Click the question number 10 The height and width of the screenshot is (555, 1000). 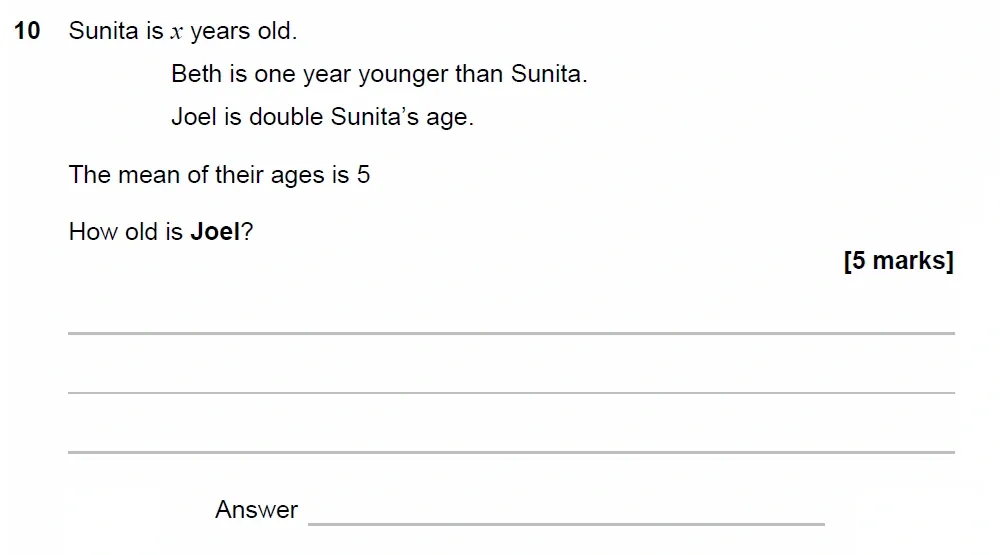(28, 31)
